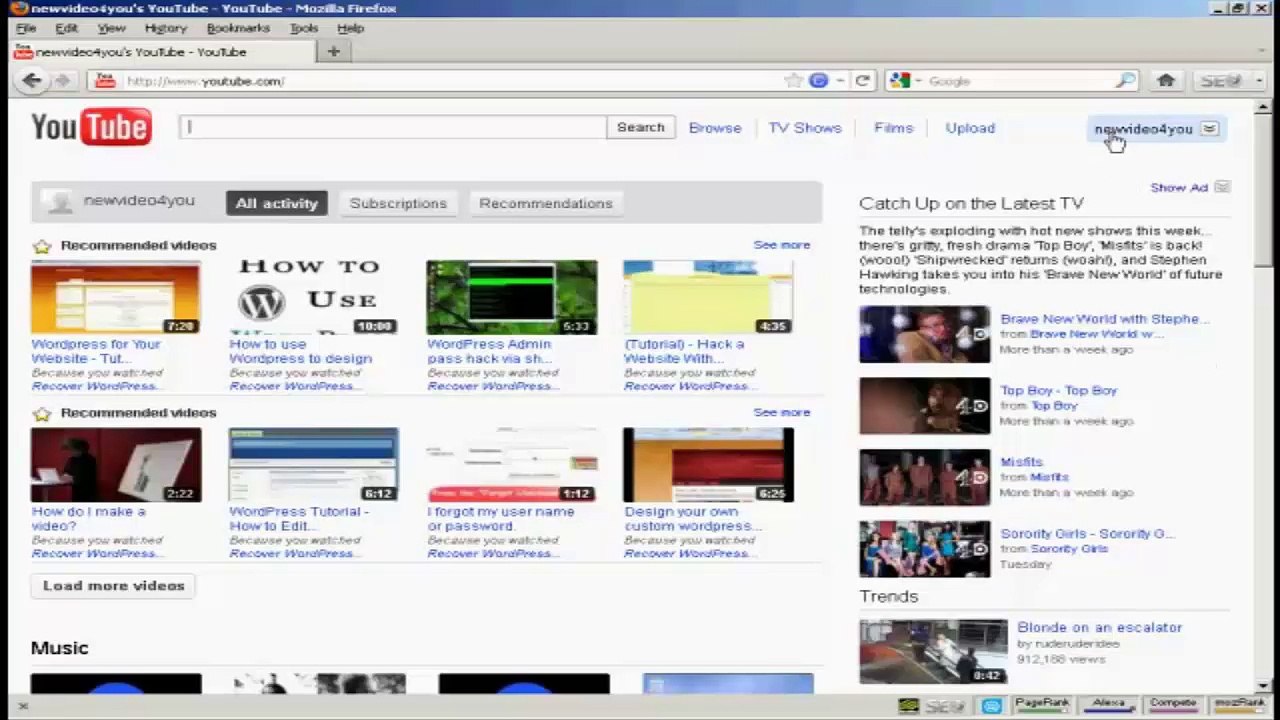This screenshot has width=1280, height=720.
Task: Click the Show Ad expand icon
Action: 1222,187
